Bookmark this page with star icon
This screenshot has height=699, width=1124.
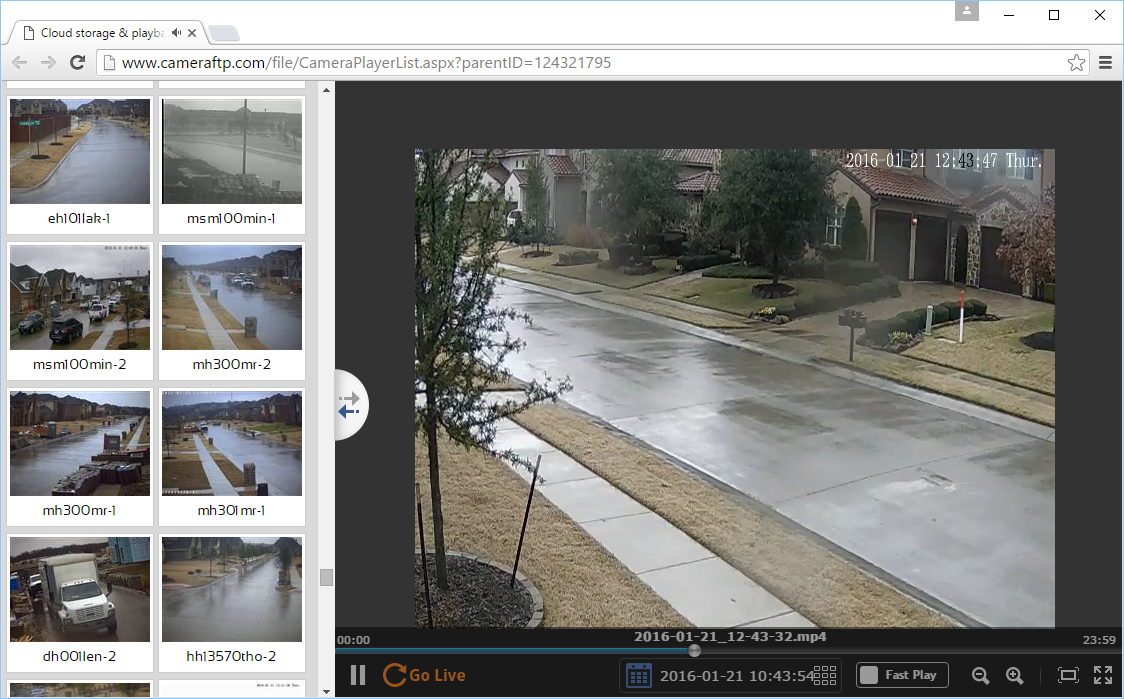click(1076, 63)
